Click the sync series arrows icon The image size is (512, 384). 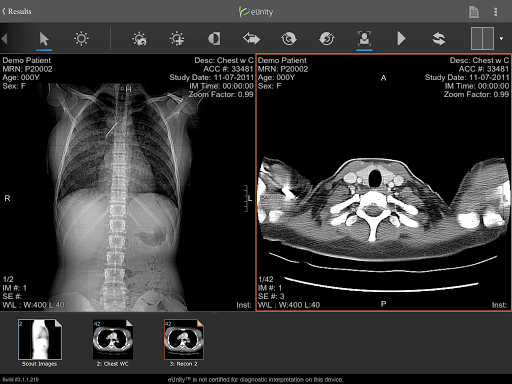(439, 39)
